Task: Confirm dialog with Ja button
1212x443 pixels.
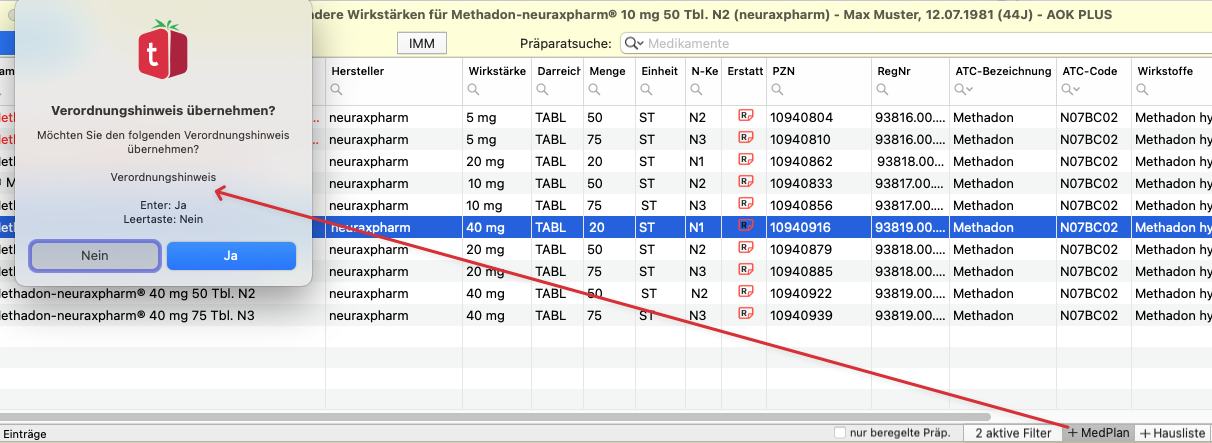Action: pyautogui.click(x=231, y=256)
